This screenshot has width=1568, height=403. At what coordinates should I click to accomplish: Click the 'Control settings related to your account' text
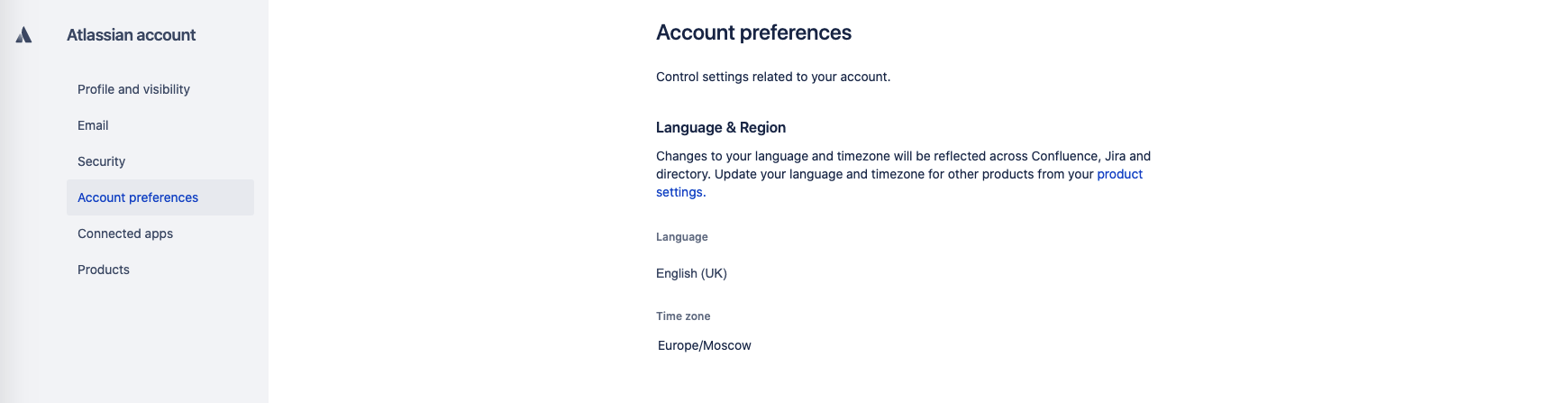pos(773,77)
